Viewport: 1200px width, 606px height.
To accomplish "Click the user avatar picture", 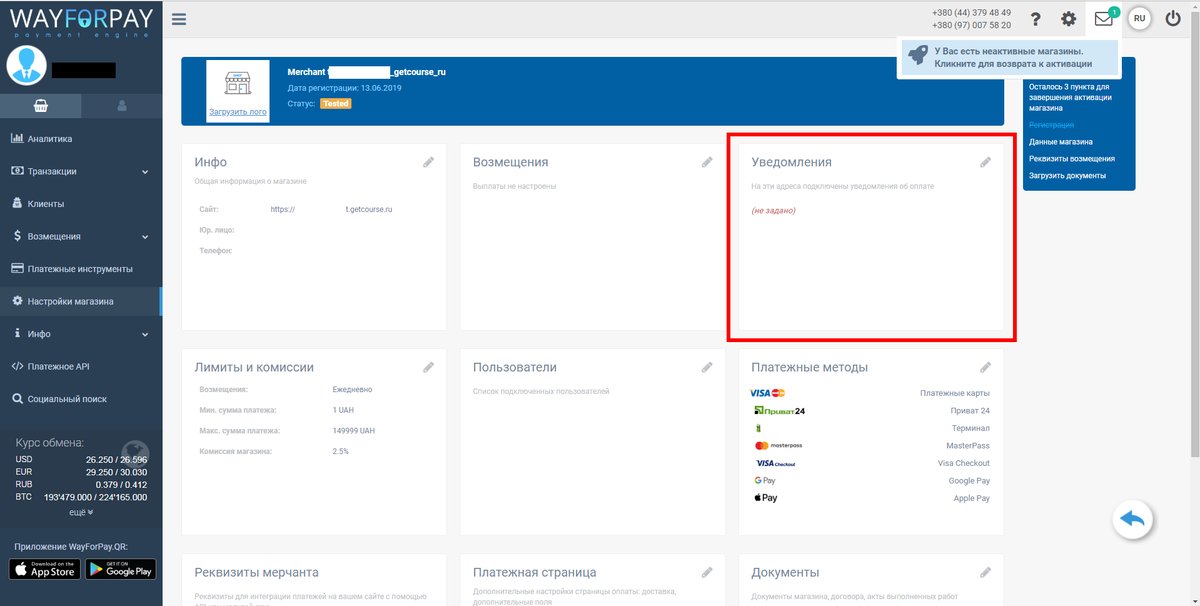I will (26, 66).
